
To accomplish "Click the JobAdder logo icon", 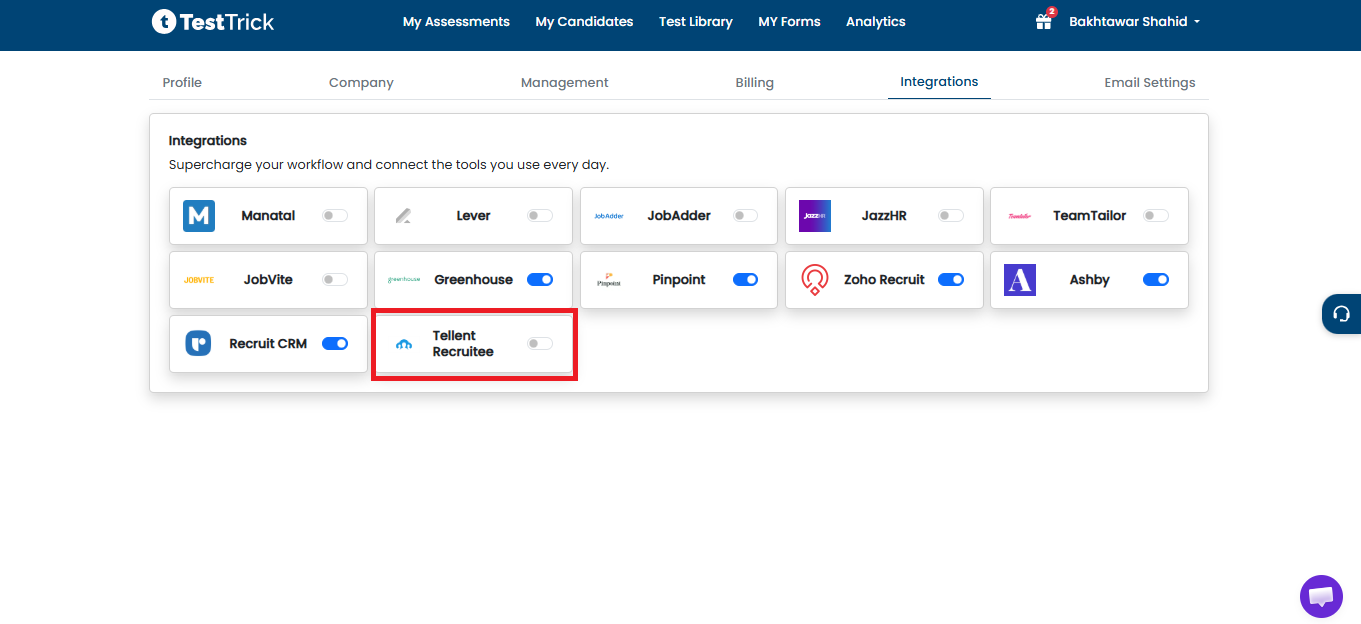I will click(609, 216).
